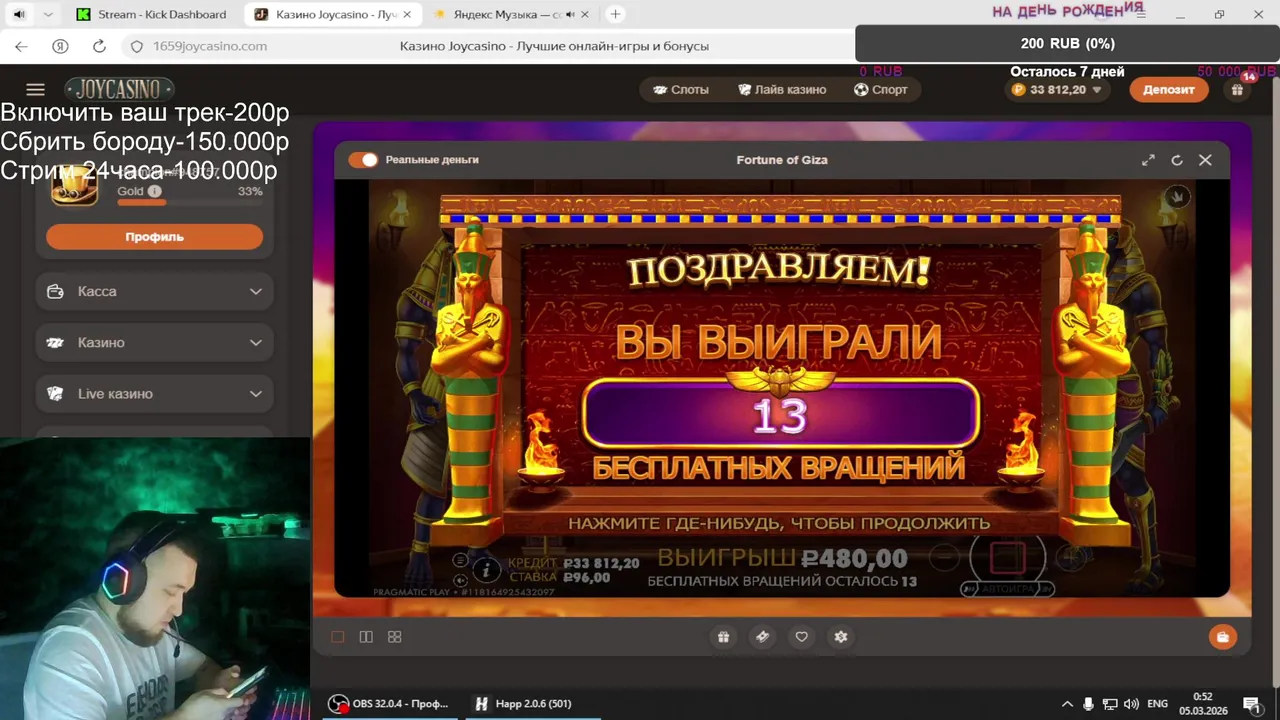Viewport: 1280px width, 720px height.
Task: Open the Лайв казино section
Action: tap(782, 89)
